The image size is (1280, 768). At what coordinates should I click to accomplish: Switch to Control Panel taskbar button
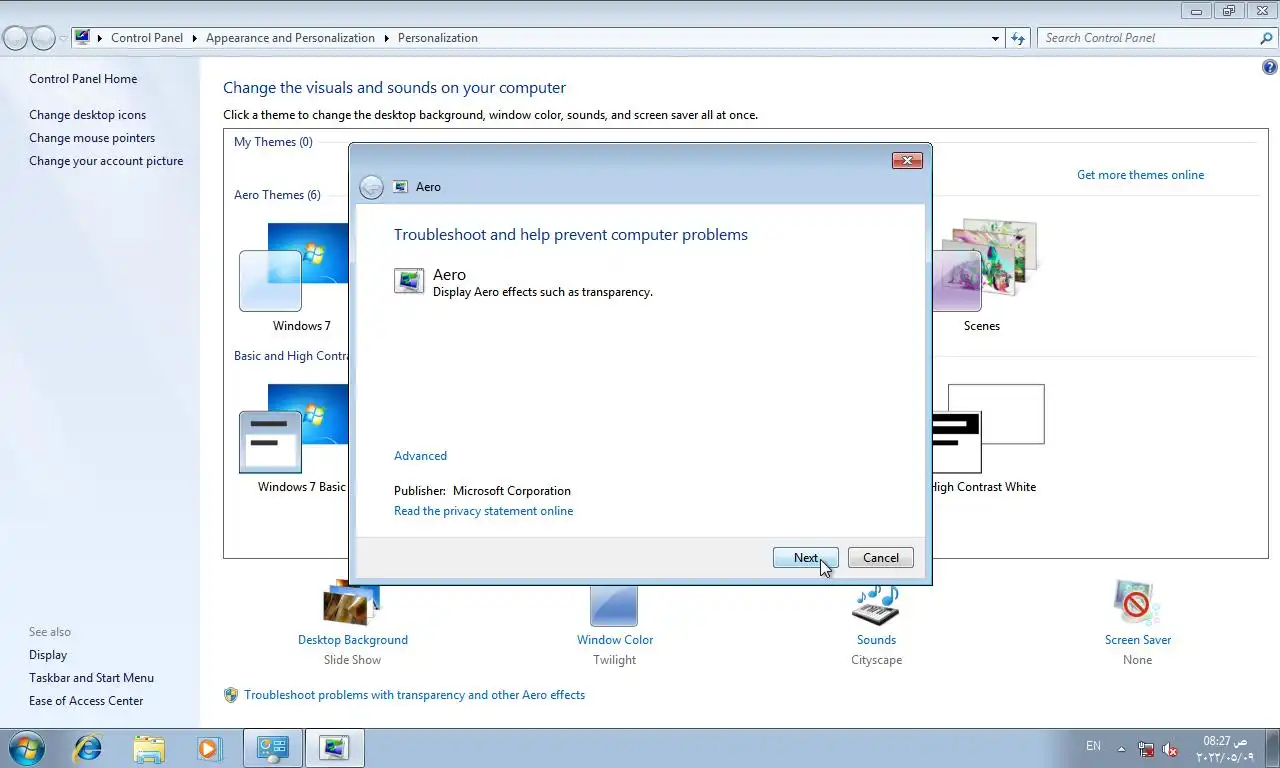point(272,748)
